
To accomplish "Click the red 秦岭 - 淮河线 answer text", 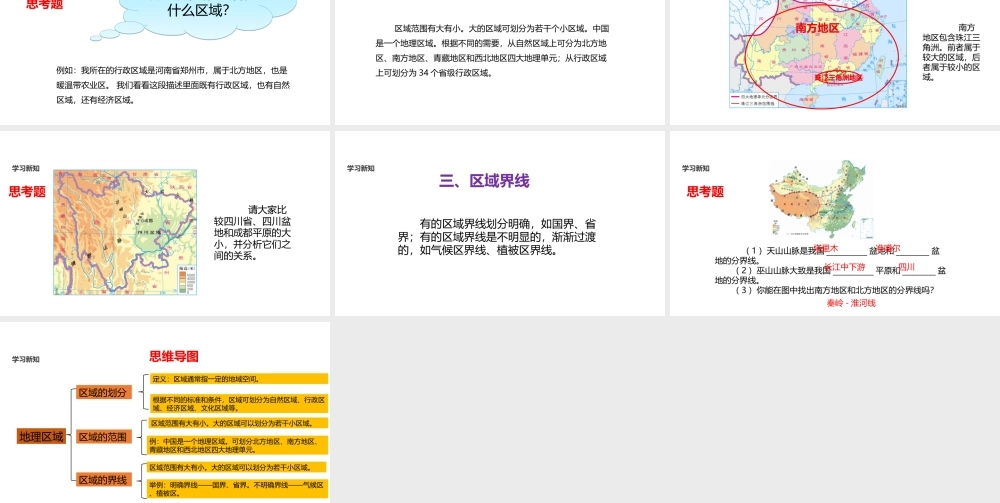I will pyautogui.click(x=851, y=303).
